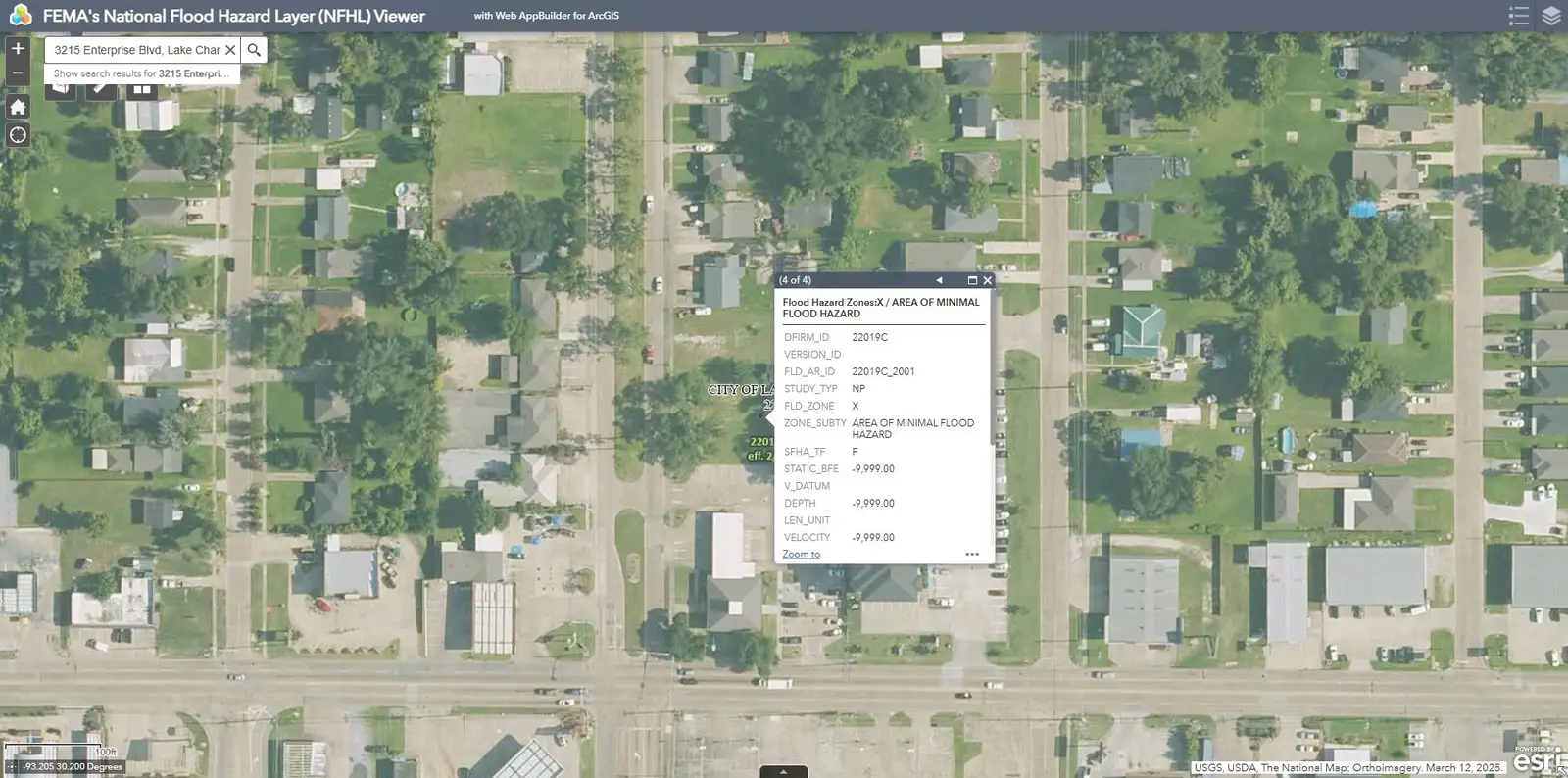Click the LEN_UNIT field label
The width and height of the screenshot is (1568, 778).
(807, 520)
